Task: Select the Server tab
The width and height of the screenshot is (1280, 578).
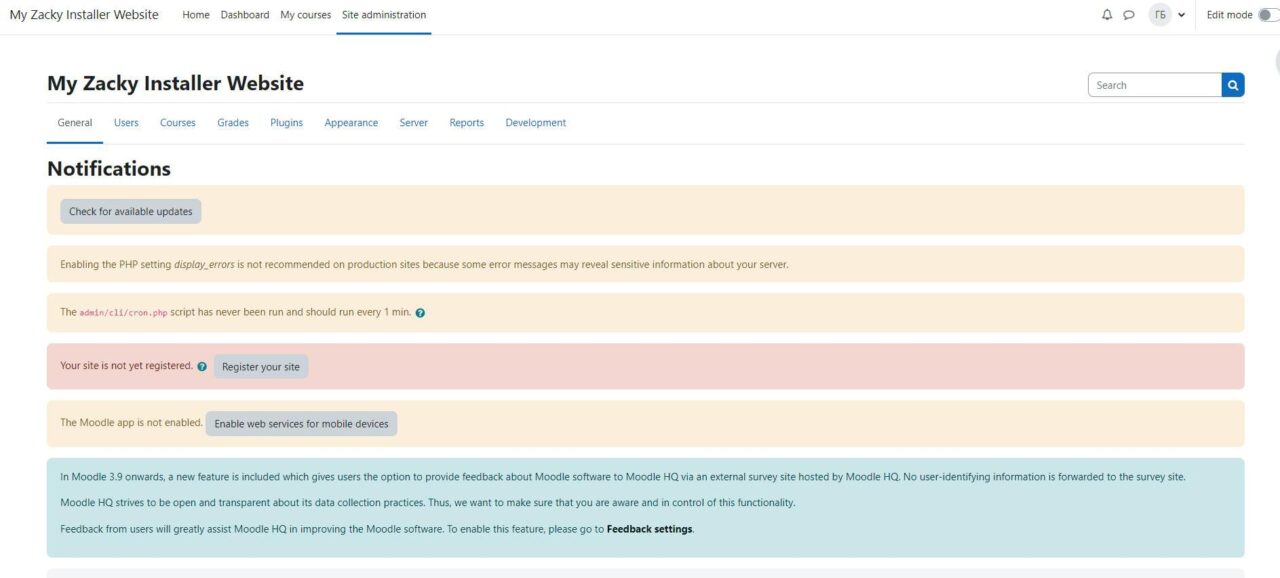Action: [413, 122]
